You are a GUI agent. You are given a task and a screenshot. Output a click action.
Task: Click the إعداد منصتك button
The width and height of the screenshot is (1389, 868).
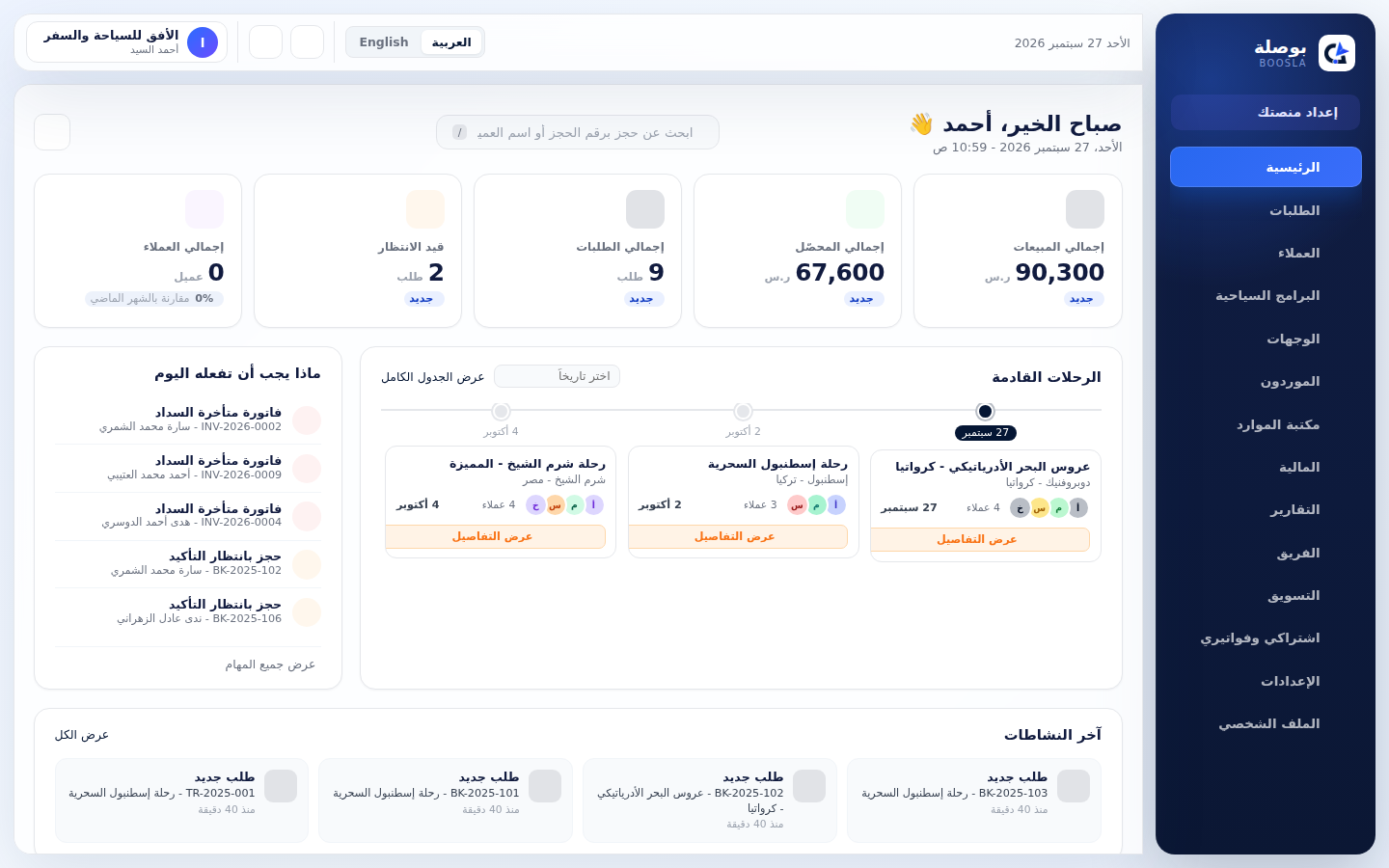click(1266, 113)
